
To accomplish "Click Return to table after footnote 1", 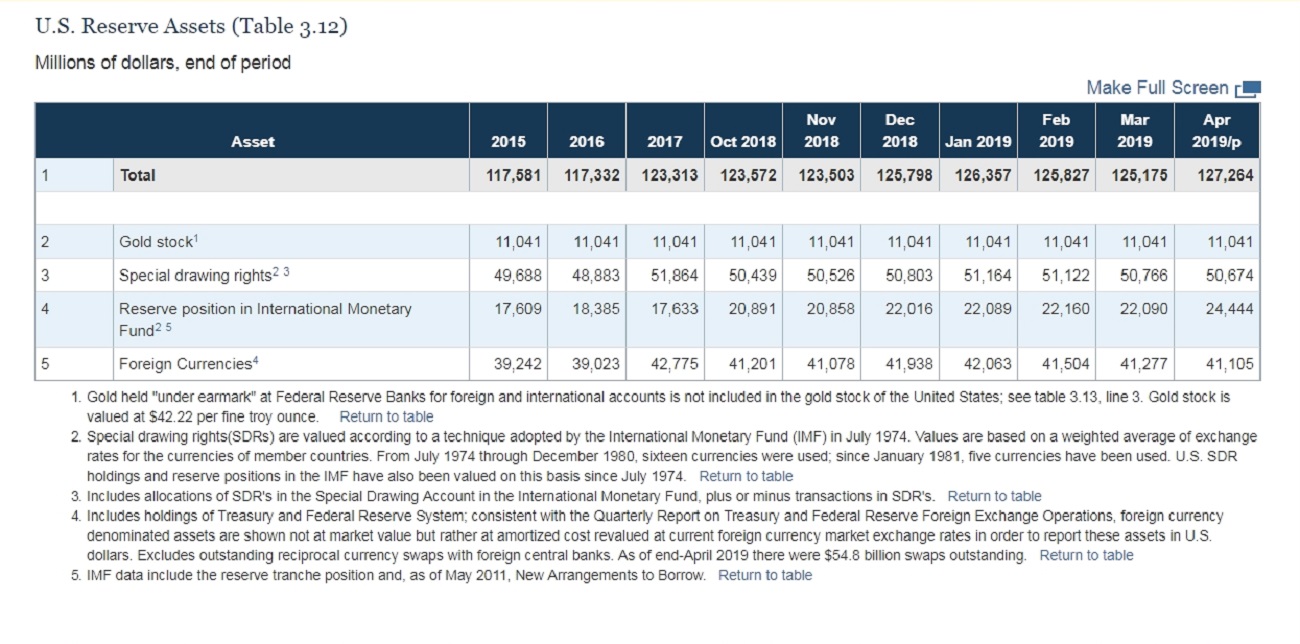I will [x=386, y=416].
